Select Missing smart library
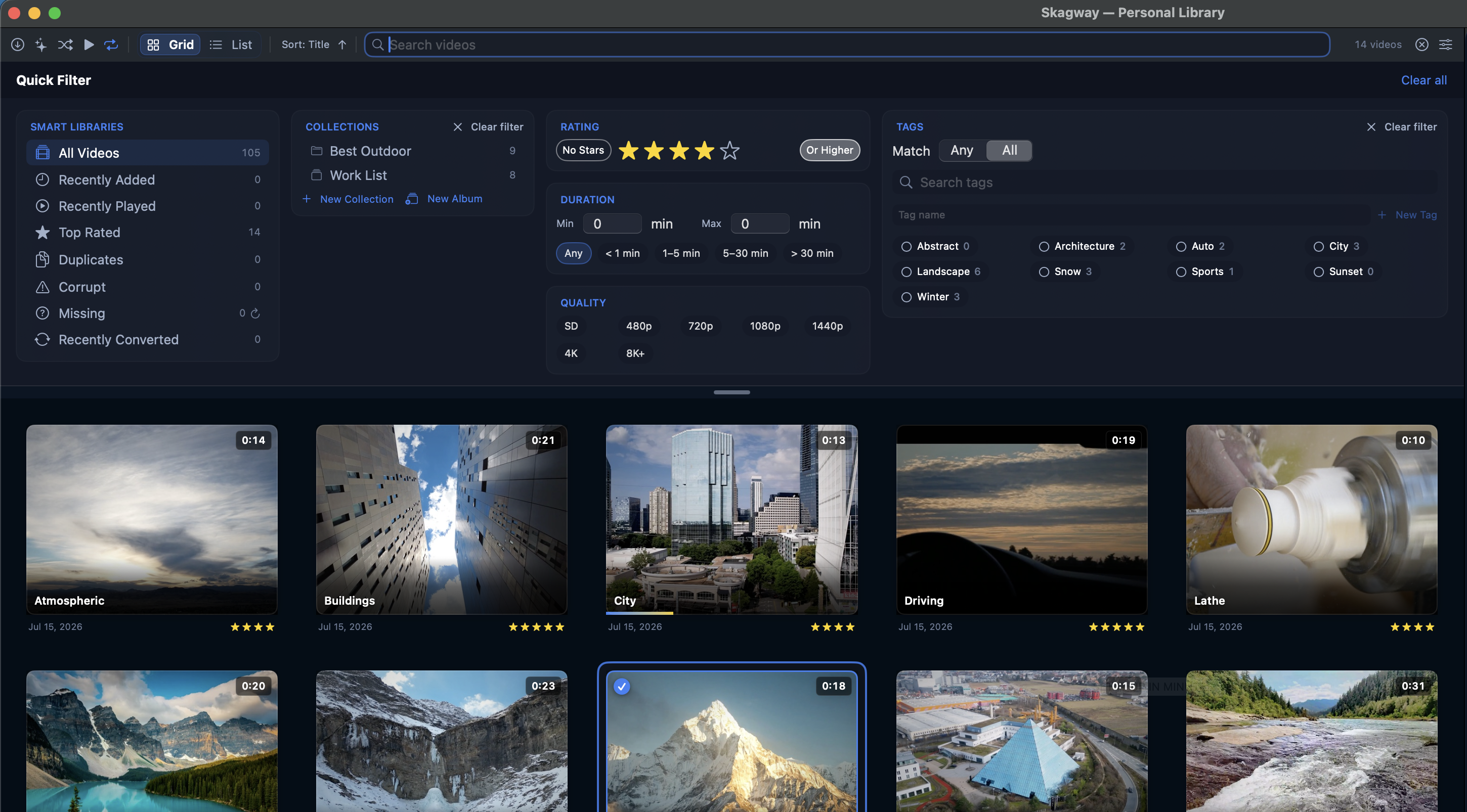 coord(148,313)
